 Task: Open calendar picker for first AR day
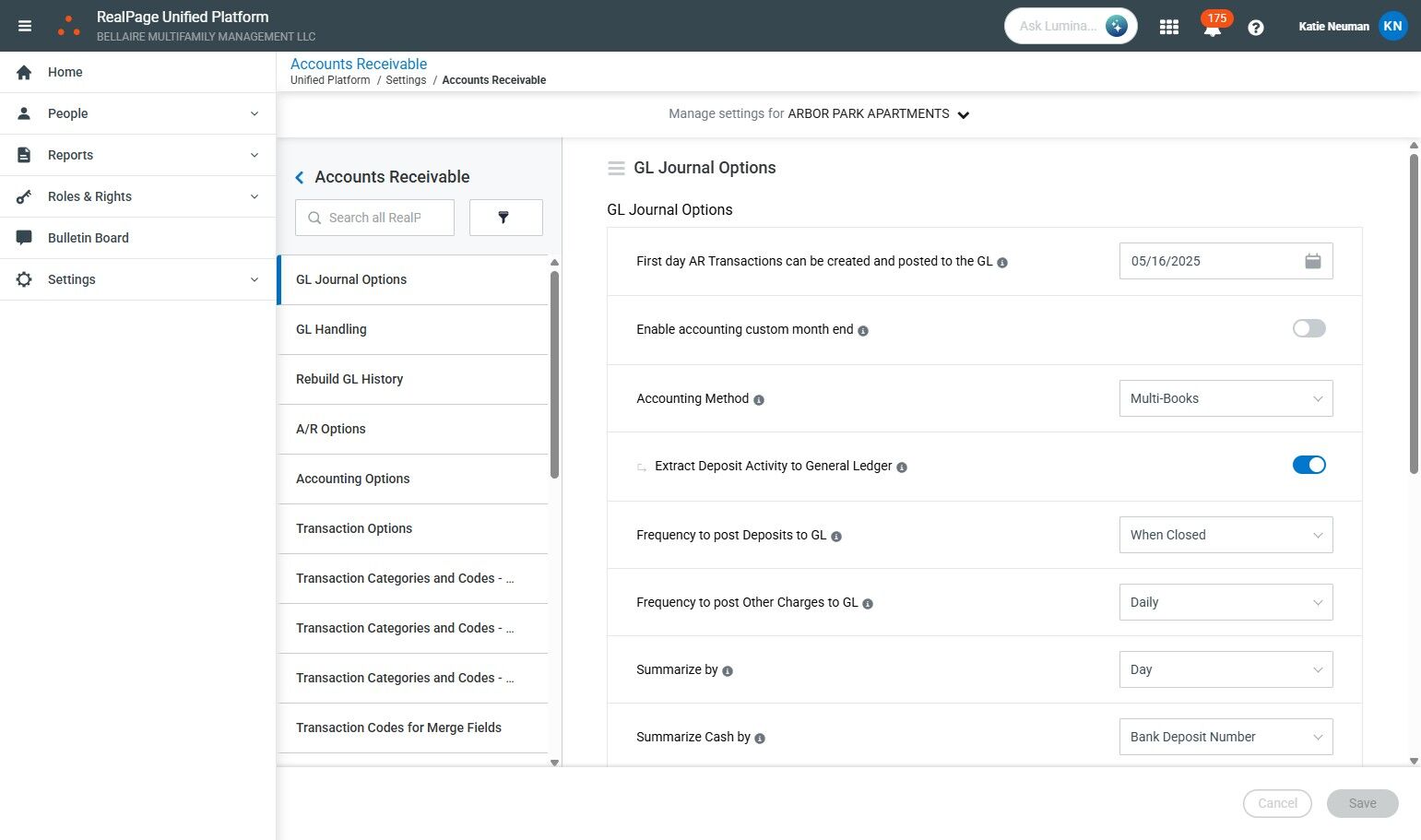tap(1312, 261)
